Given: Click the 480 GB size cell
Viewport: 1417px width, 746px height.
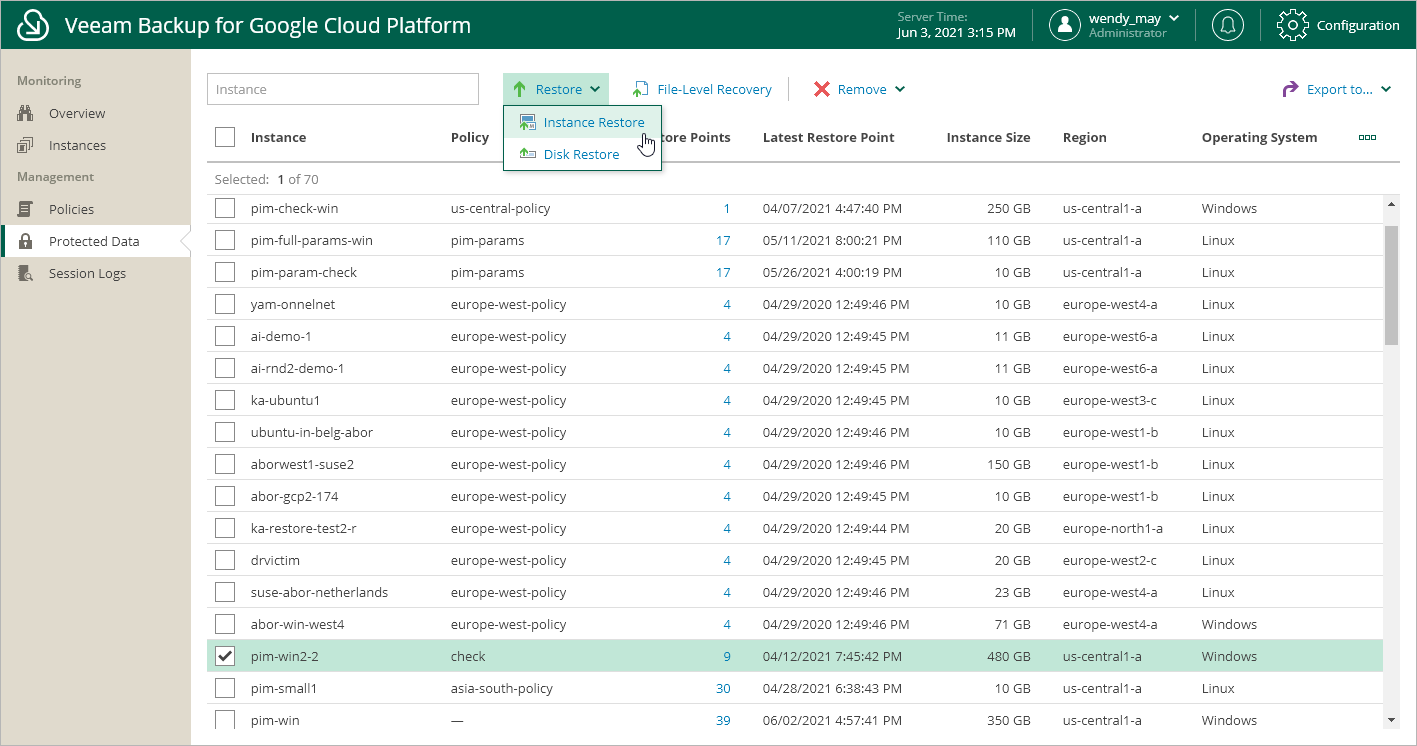Looking at the screenshot, I should click(1010, 656).
